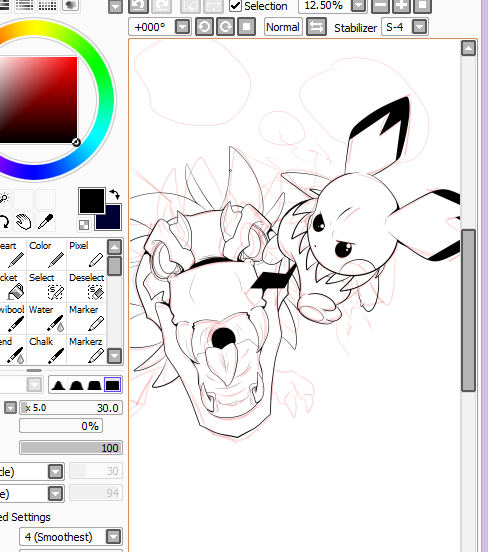Click the min size slider showing 0%

click(61, 426)
